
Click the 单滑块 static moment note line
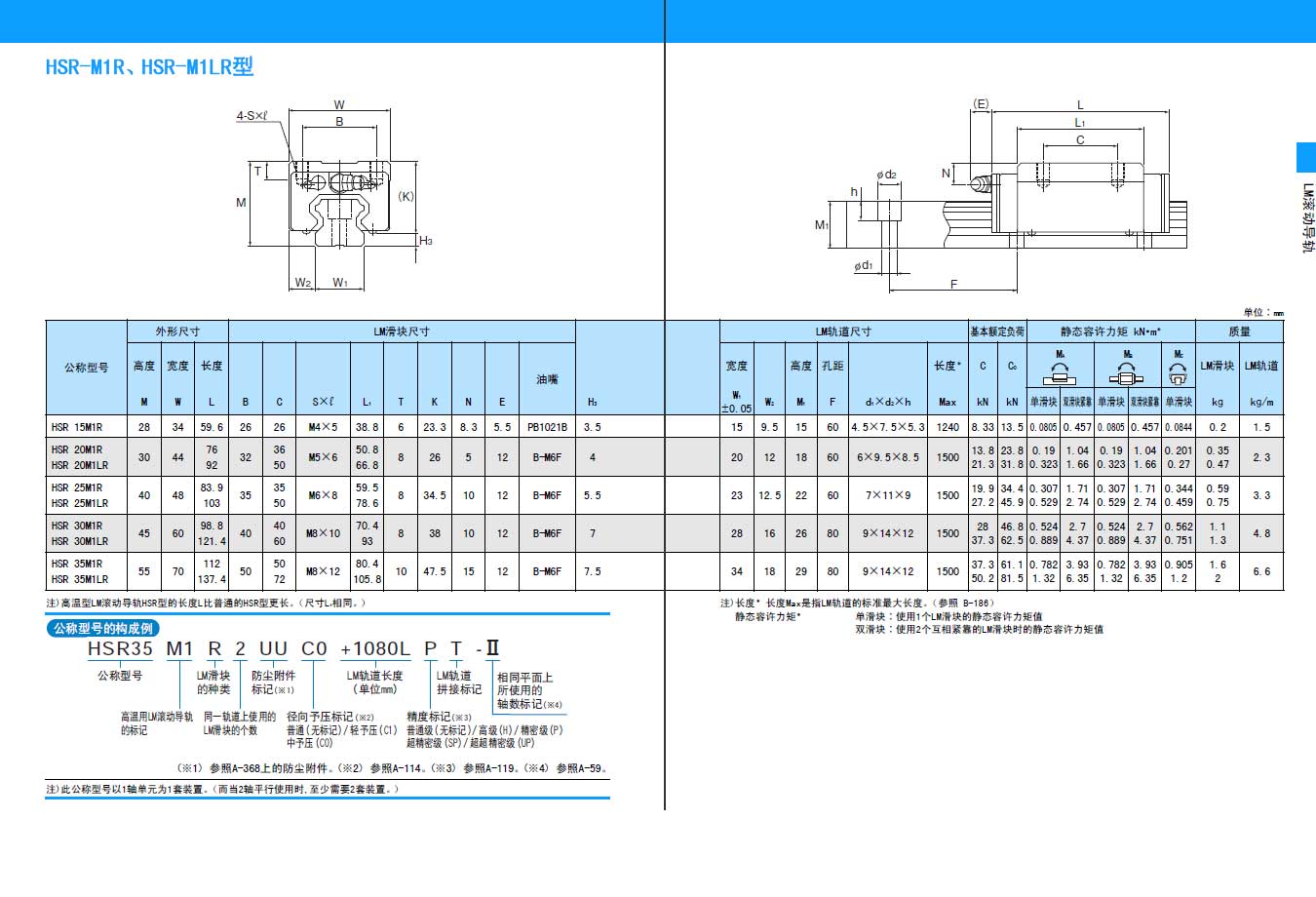click(948, 616)
